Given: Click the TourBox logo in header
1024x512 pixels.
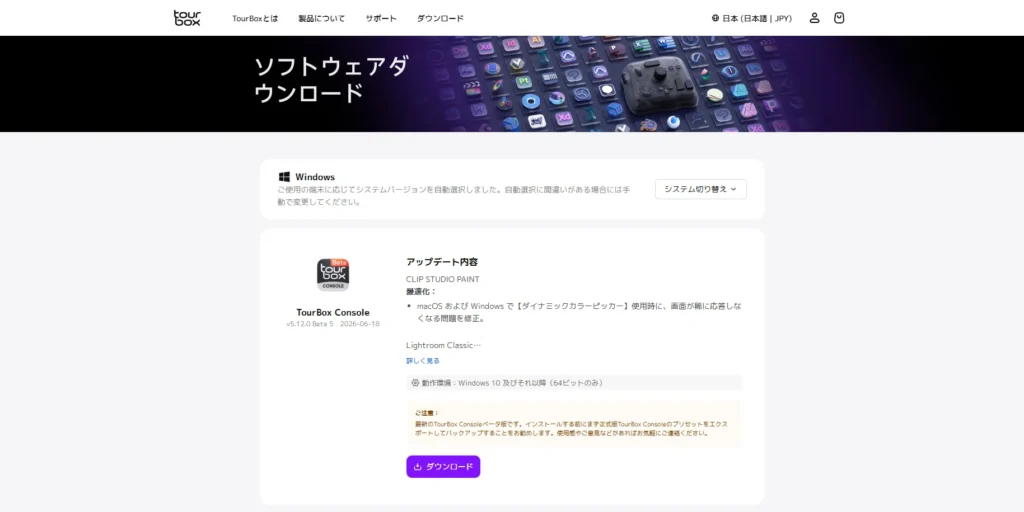Looking at the screenshot, I should (x=187, y=18).
